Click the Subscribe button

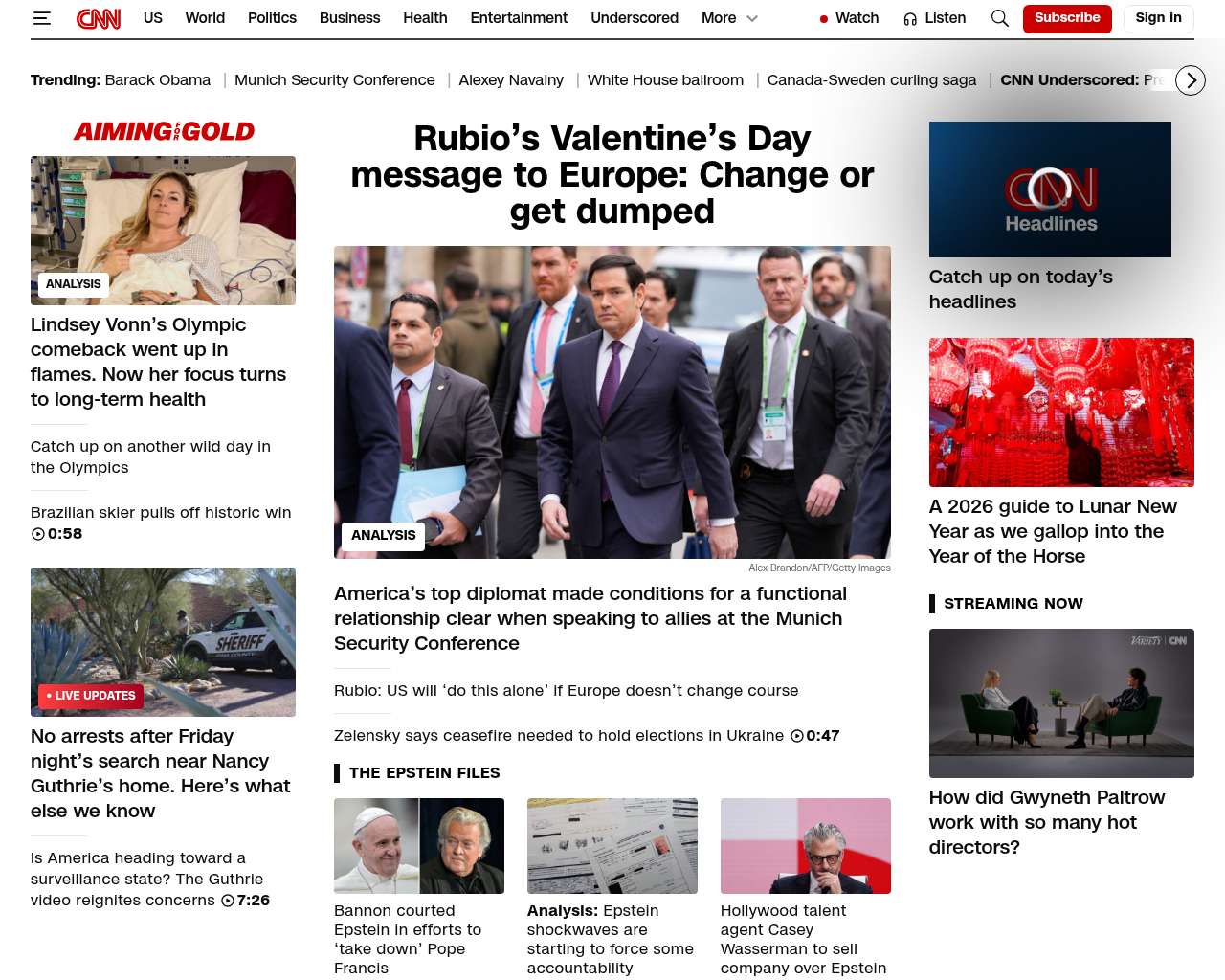click(1066, 18)
